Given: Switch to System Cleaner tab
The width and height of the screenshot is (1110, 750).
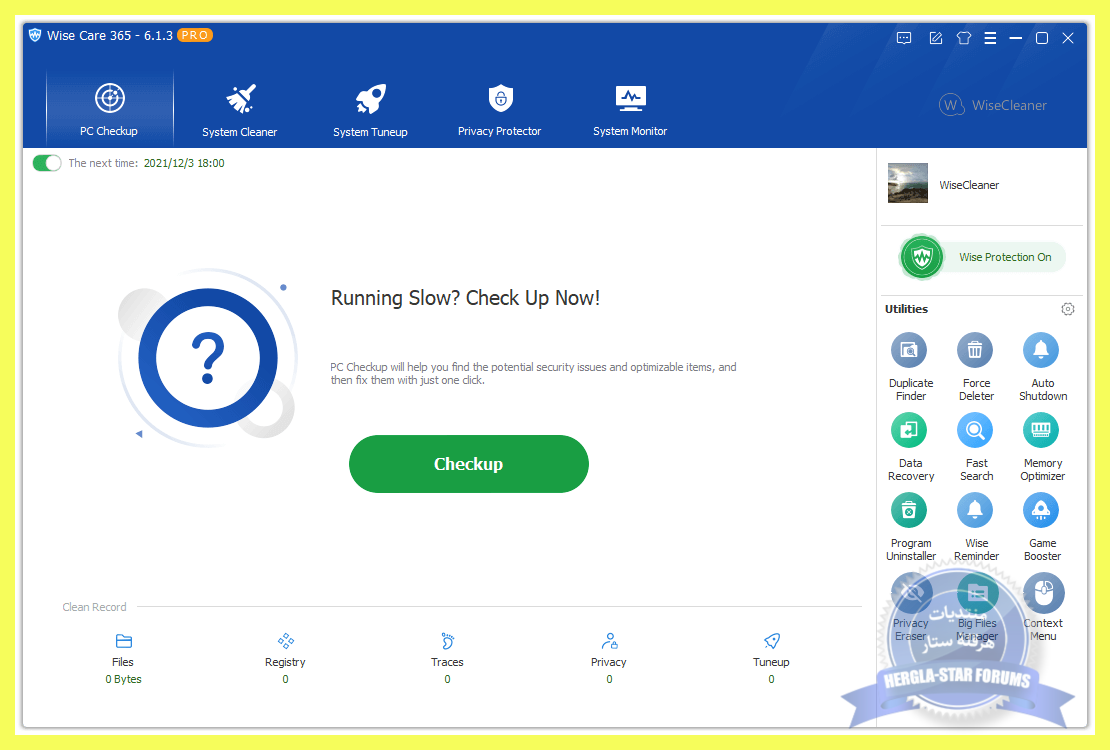Looking at the screenshot, I should pyautogui.click(x=239, y=110).
